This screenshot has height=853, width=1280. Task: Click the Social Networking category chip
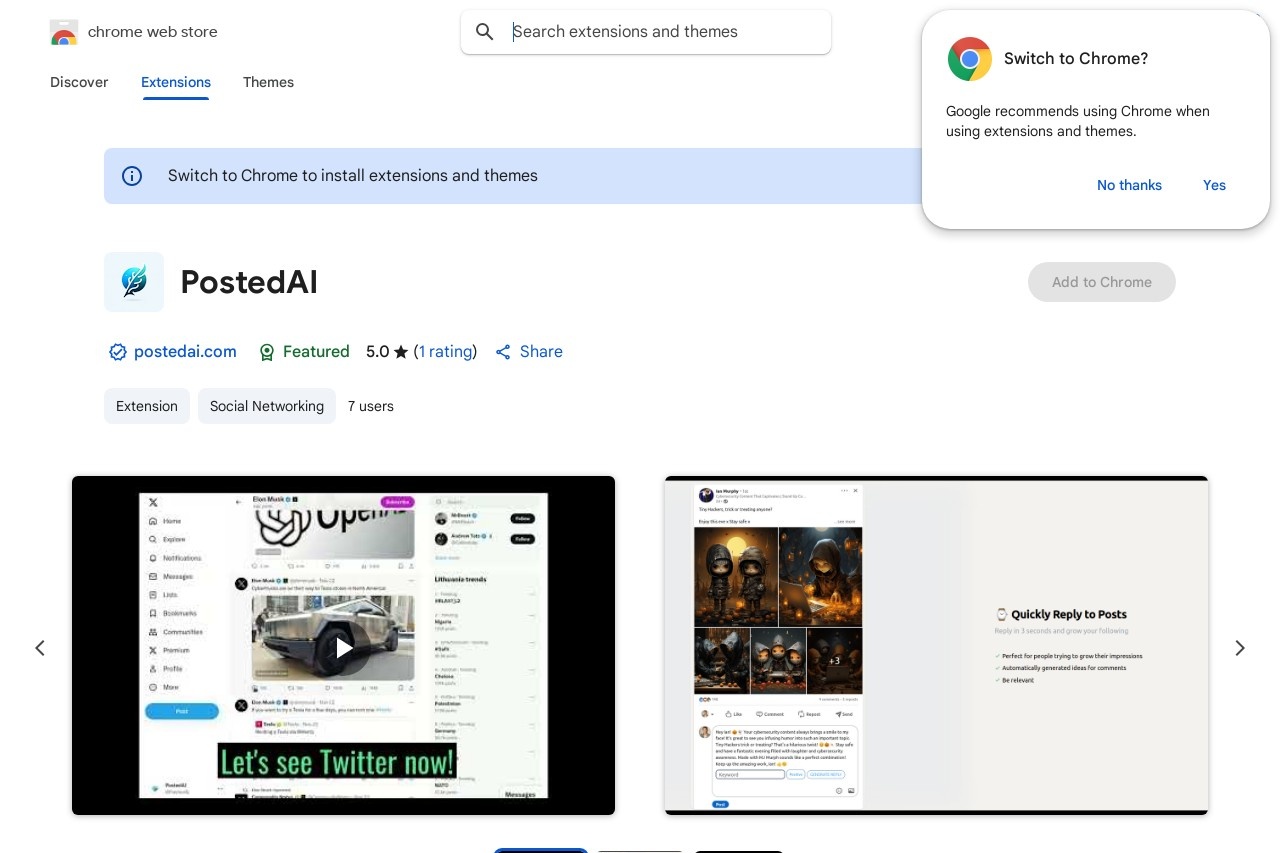point(267,406)
